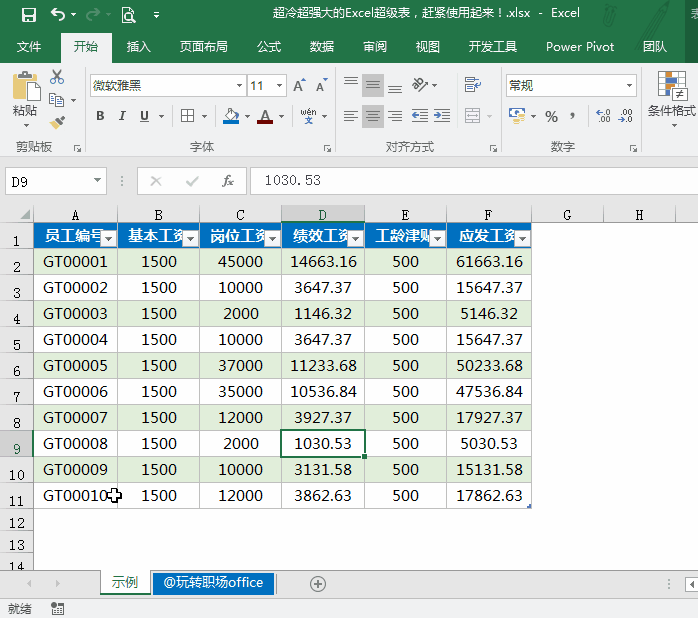The width and height of the screenshot is (698, 618).
Task: Switch to the 数据 ribbon tab
Action: click(322, 47)
